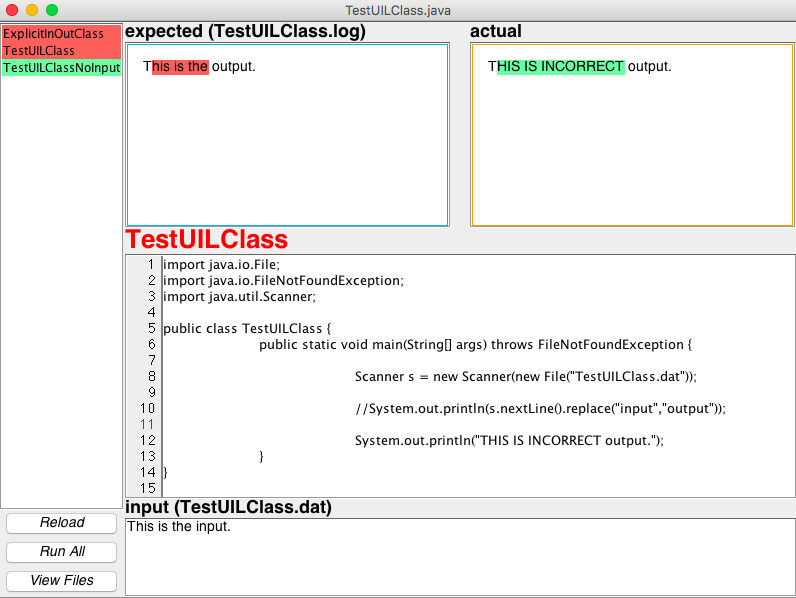
Task: Click line number 5 in the gutter
Action: [x=151, y=328]
